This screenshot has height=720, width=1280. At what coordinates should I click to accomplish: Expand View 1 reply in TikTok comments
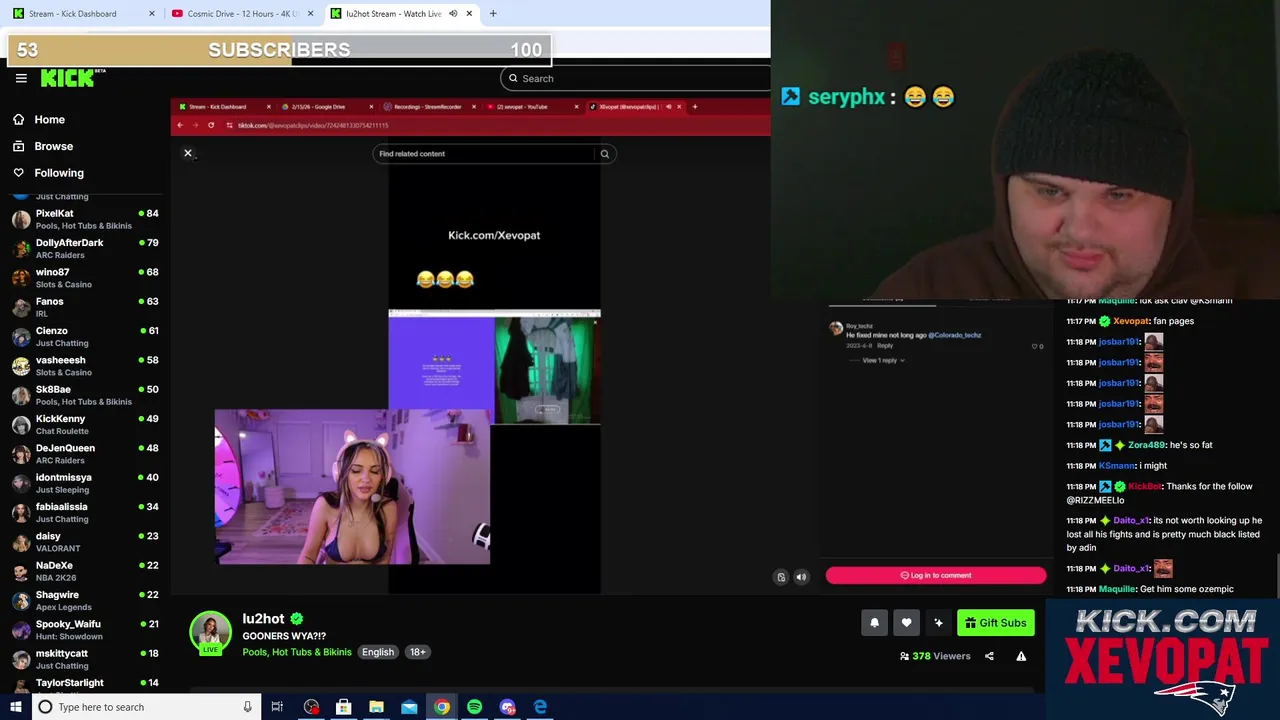coord(883,360)
